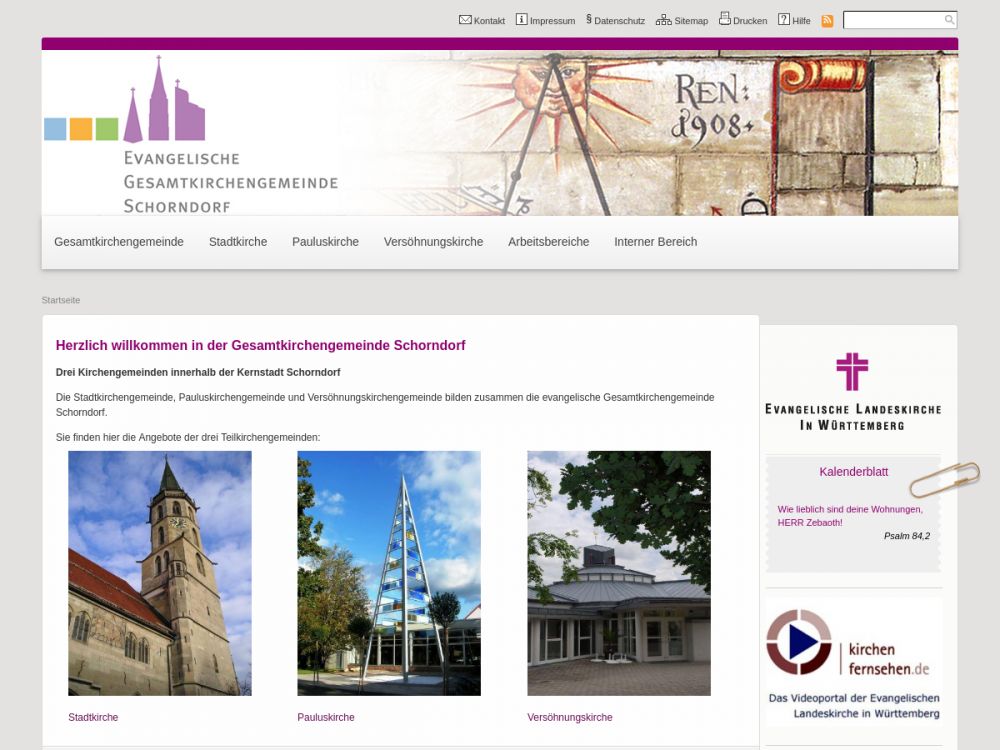Open the Gesamtkirchengemeinde menu
The image size is (1000, 750).
[119, 242]
